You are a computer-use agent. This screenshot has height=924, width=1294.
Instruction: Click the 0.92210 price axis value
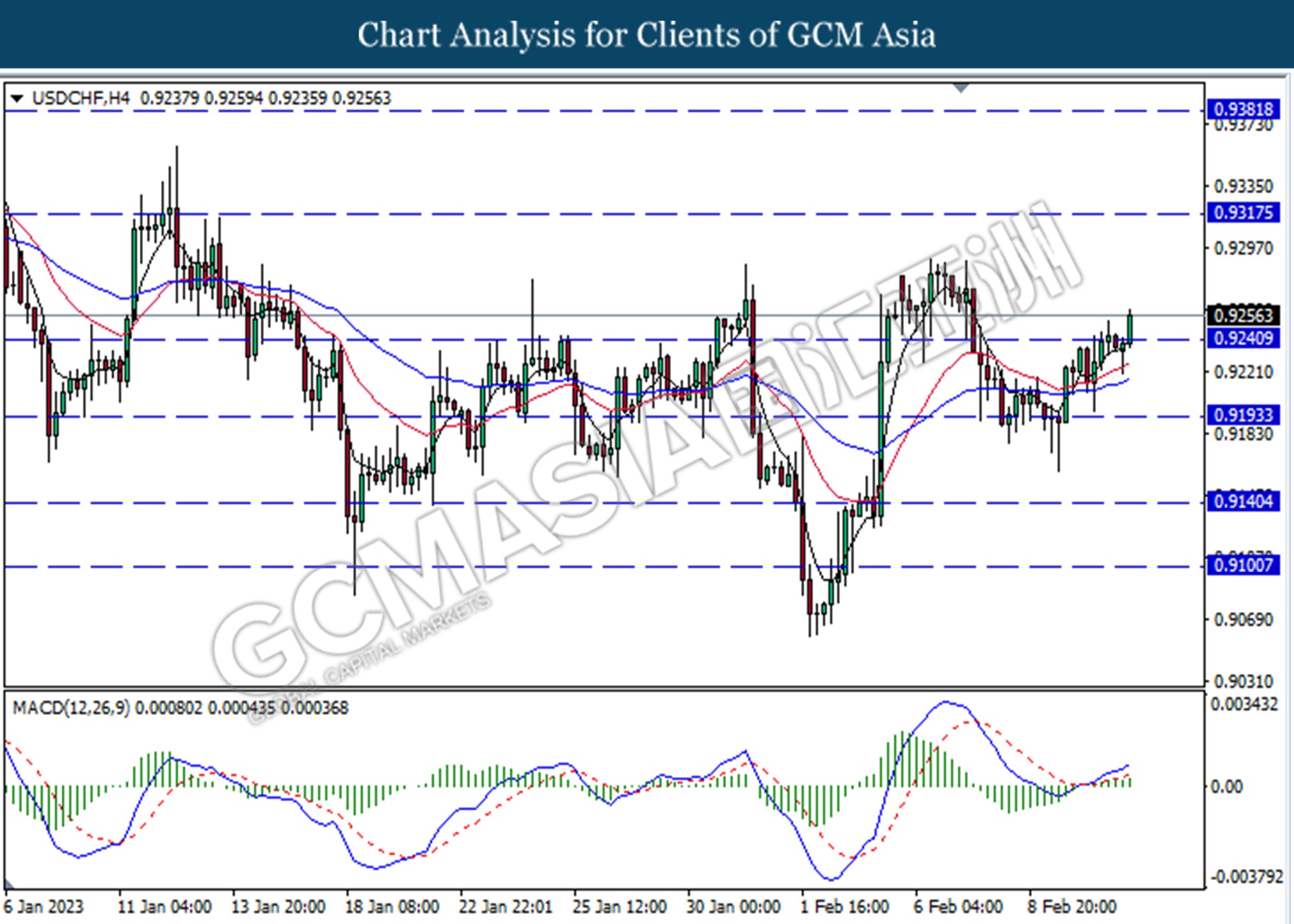tap(1243, 372)
